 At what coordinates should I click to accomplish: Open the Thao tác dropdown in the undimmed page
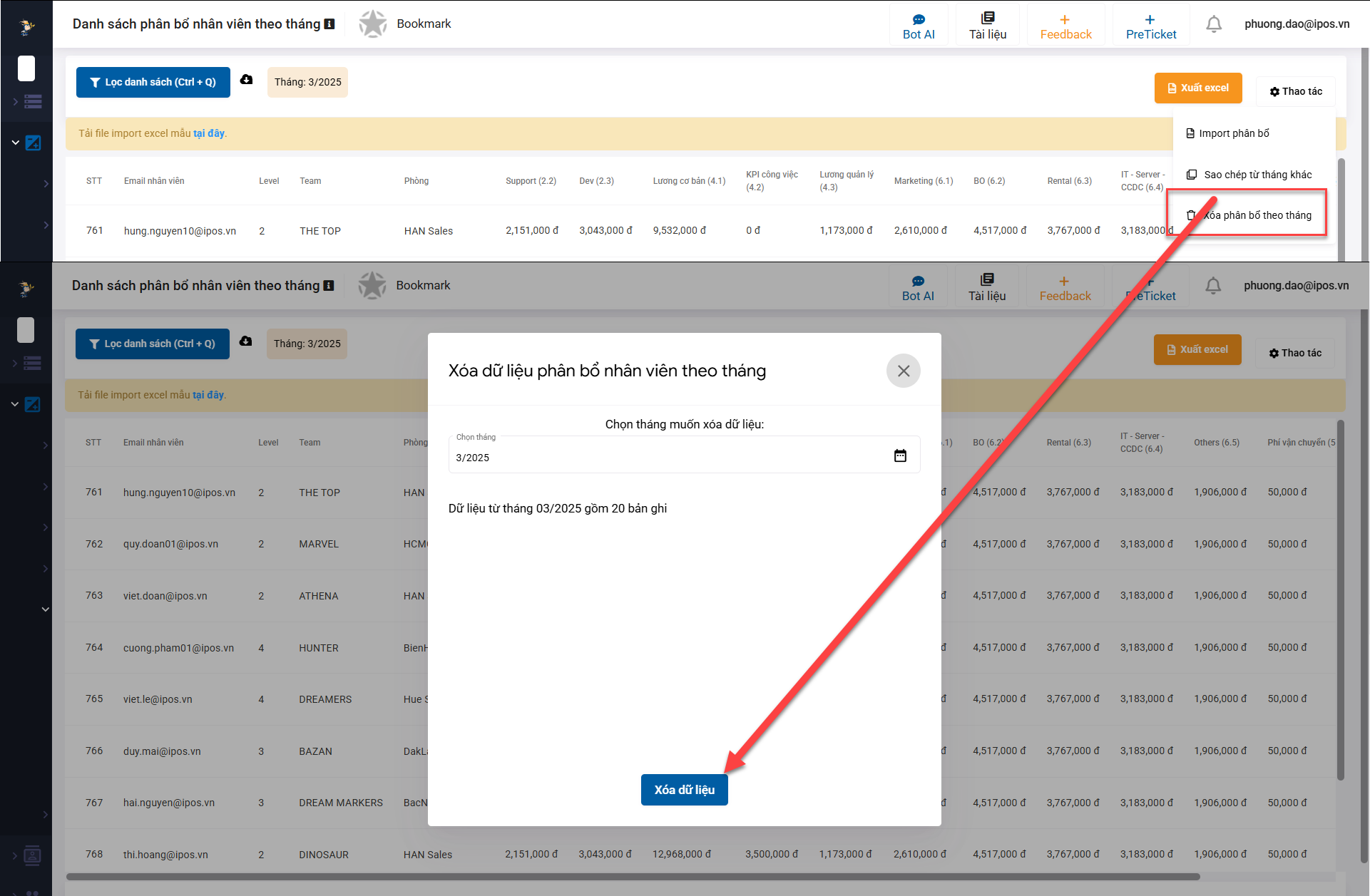1296,91
